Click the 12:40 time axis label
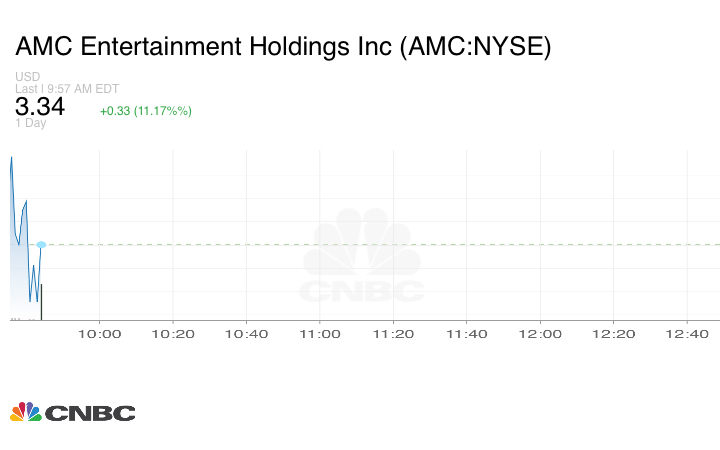 click(687, 334)
